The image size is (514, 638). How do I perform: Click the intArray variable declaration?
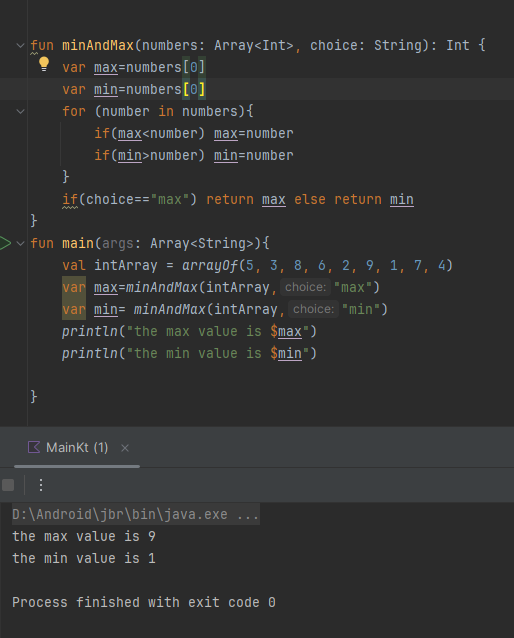click(x=126, y=265)
